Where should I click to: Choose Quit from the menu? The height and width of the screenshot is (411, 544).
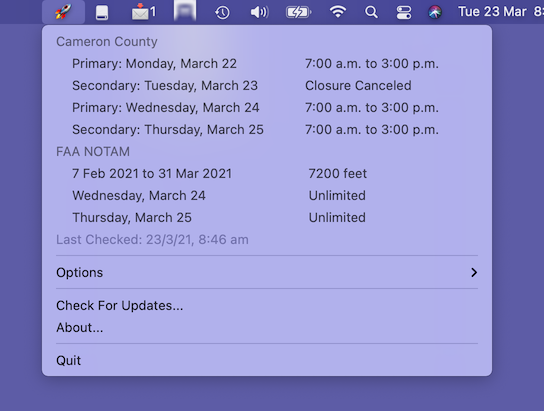pos(267,361)
